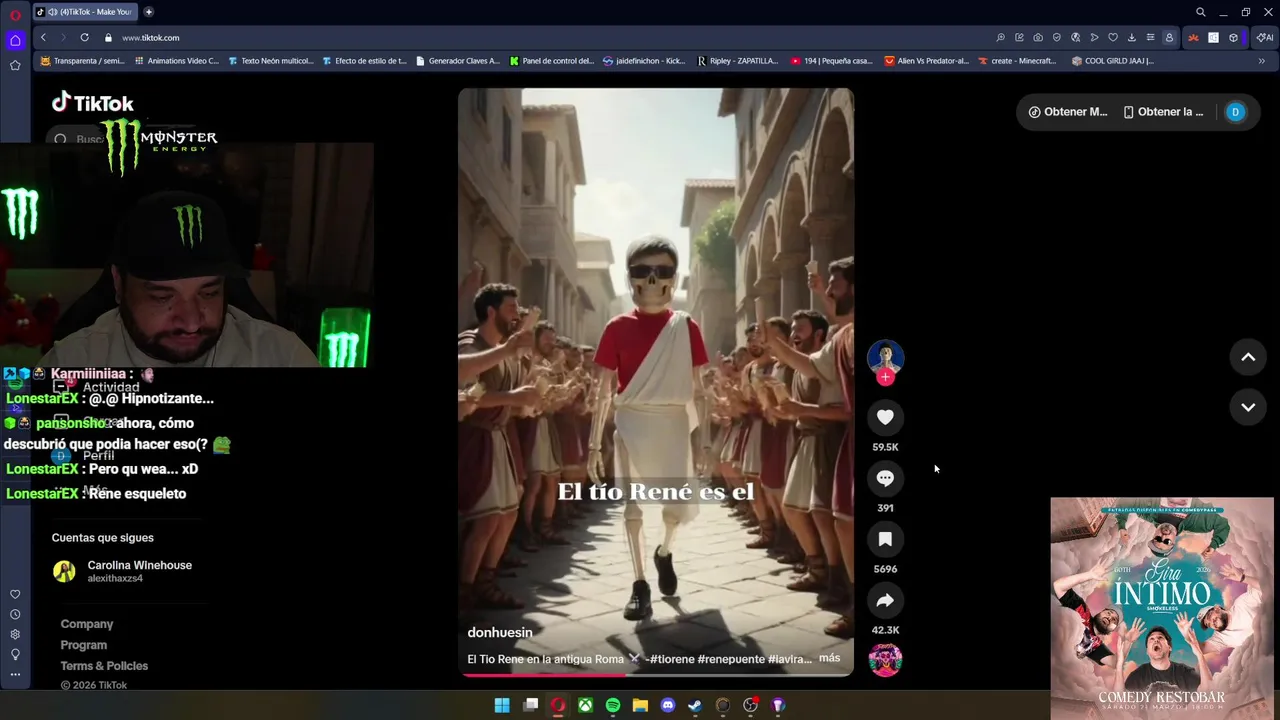Open the blue D profile avatar
The height and width of the screenshot is (720, 1280).
1235,112
